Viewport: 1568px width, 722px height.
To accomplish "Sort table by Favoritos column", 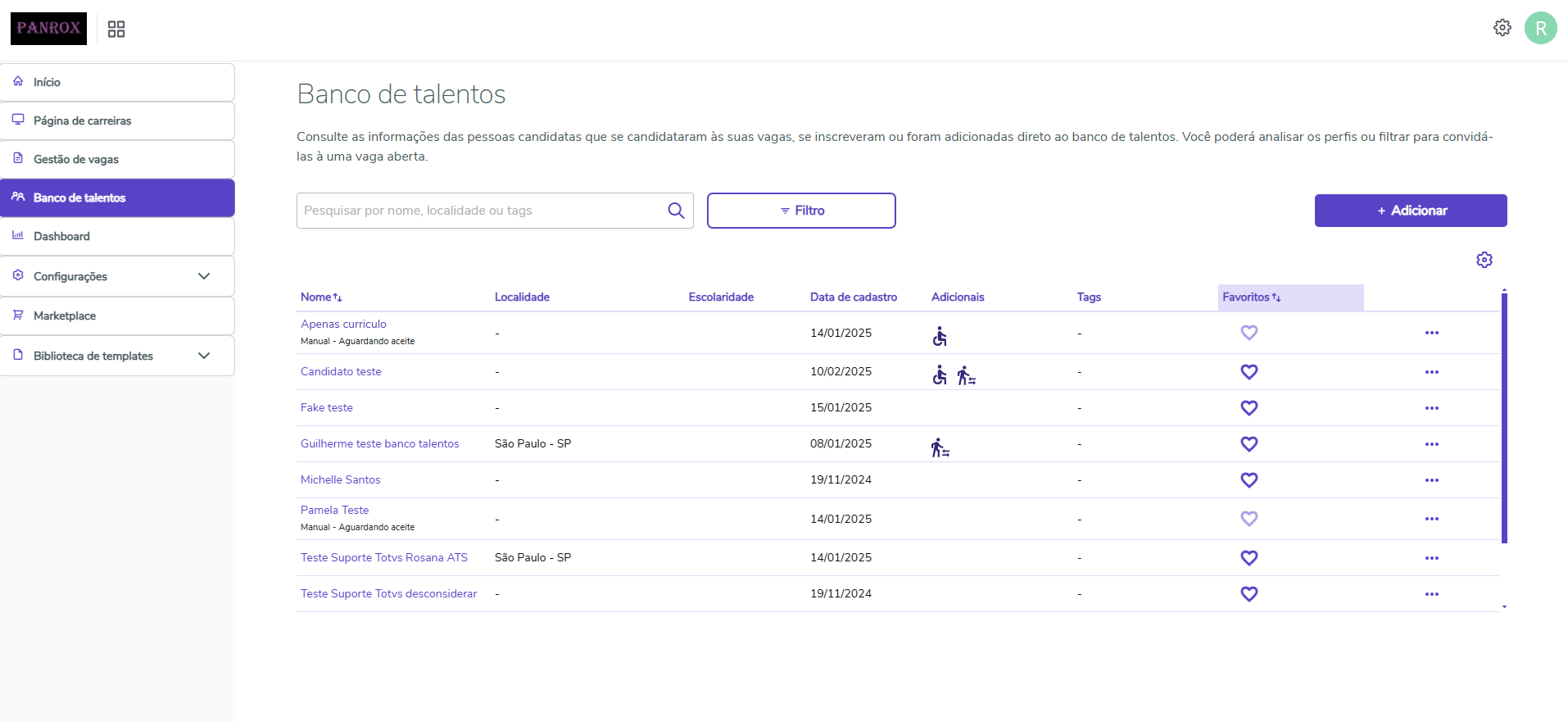I will [x=1252, y=297].
